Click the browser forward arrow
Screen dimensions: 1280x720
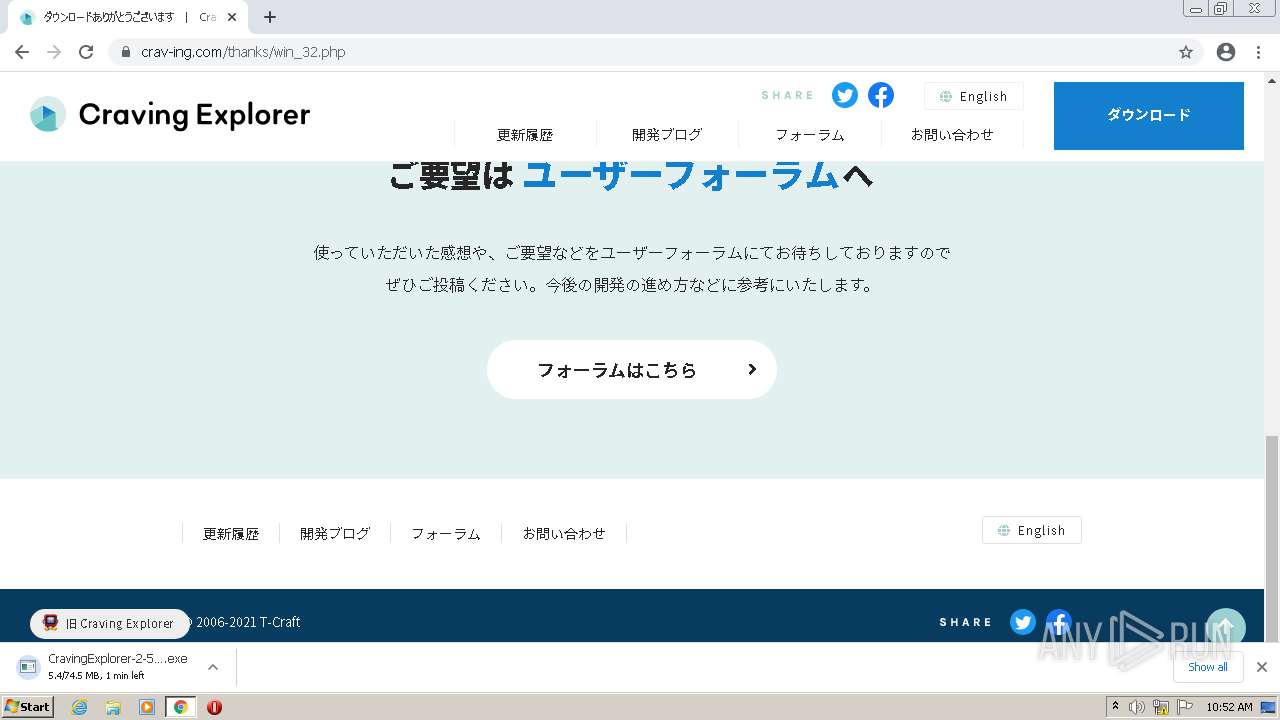(54, 52)
